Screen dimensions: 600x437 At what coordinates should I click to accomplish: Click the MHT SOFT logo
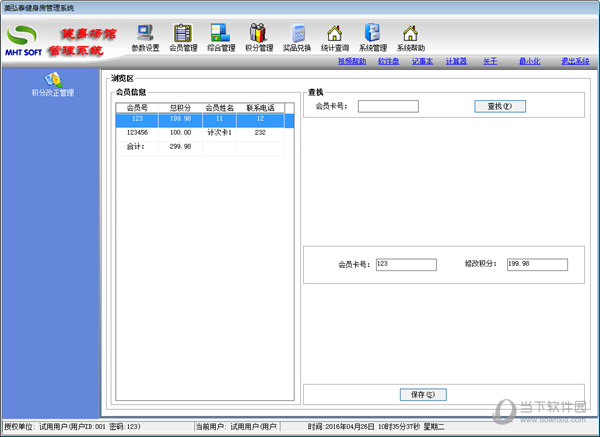pyautogui.click(x=23, y=41)
